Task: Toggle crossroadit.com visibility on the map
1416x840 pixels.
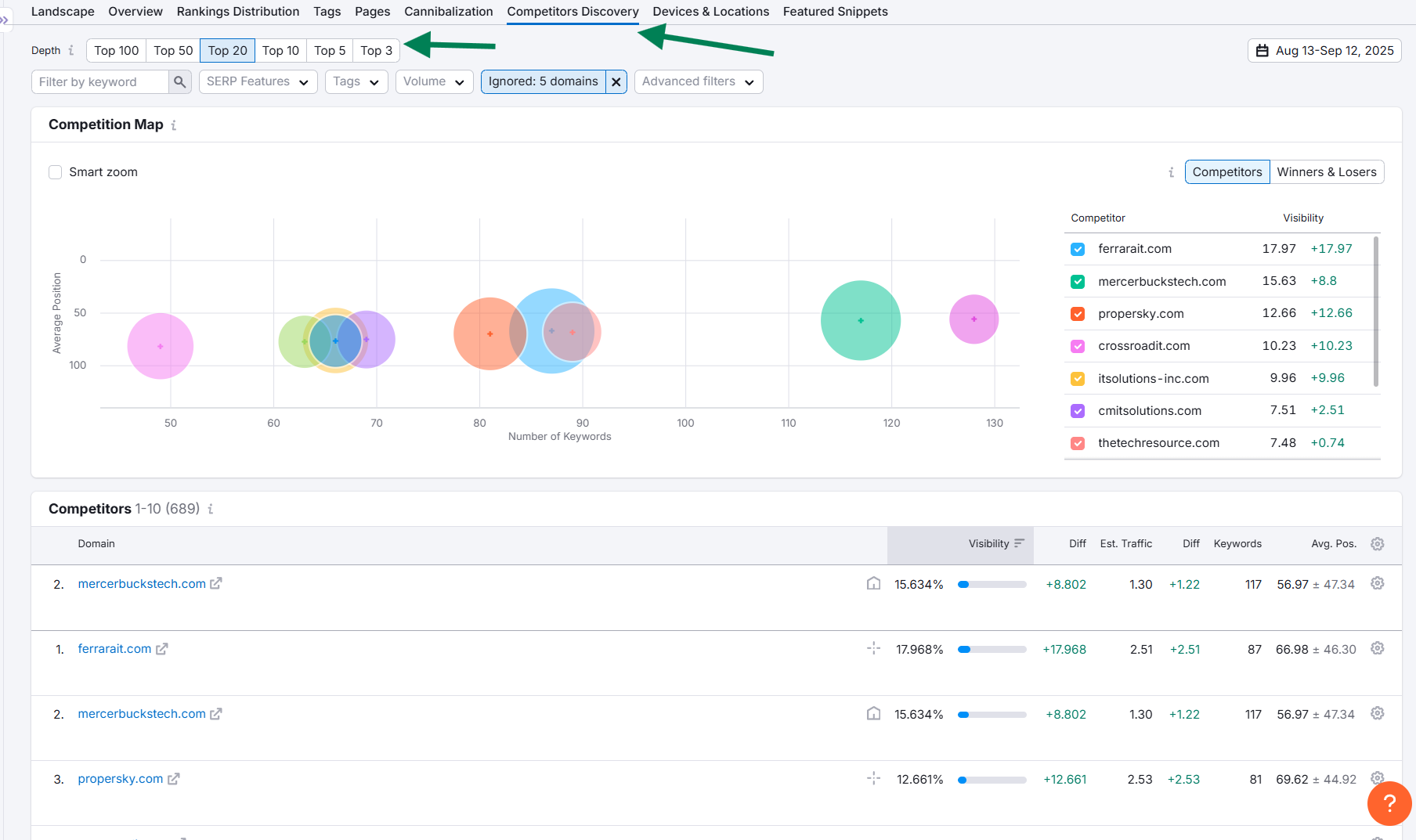Action: 1078,346
